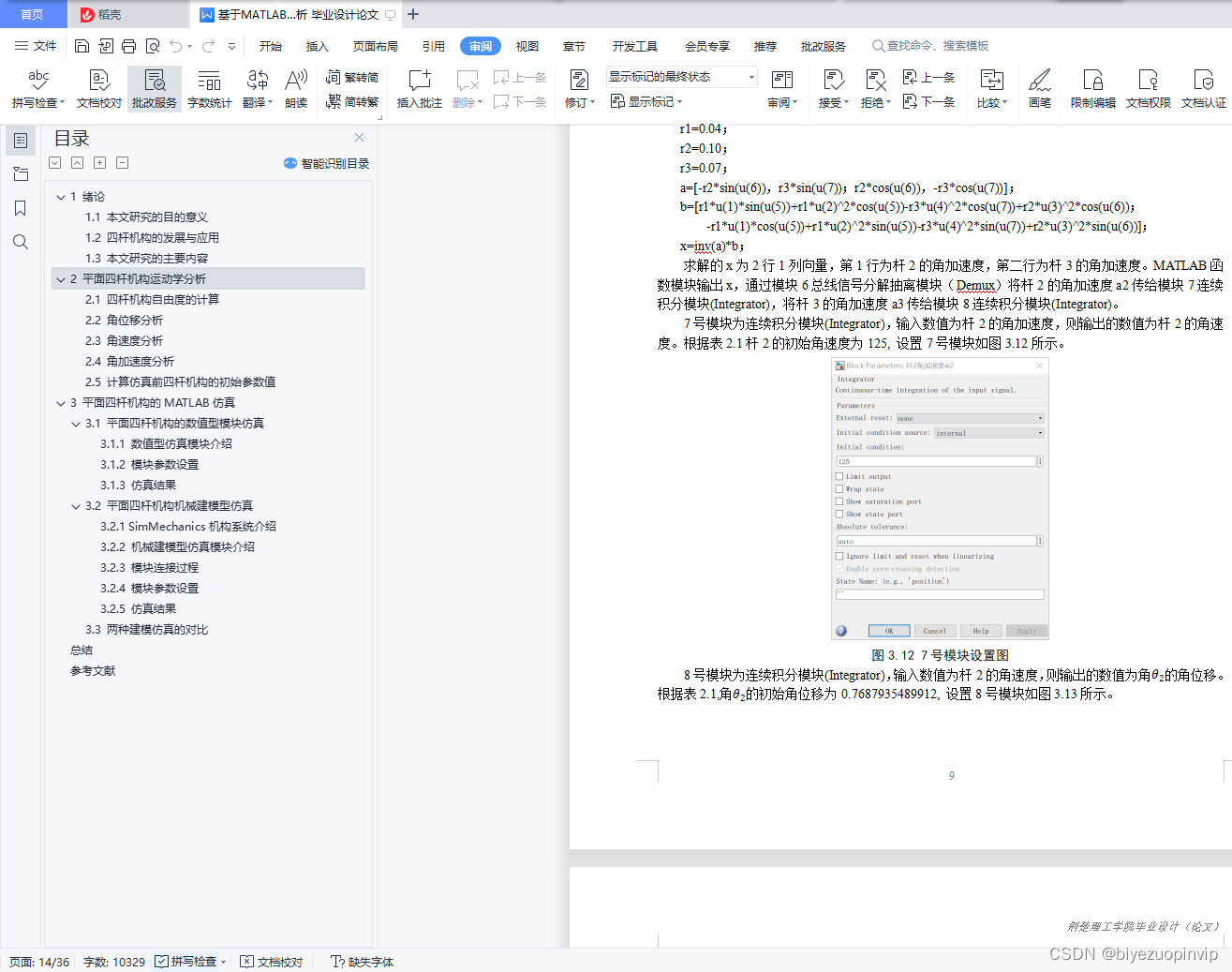
Task: Click the Undo arrow icon
Action: click(x=175, y=46)
